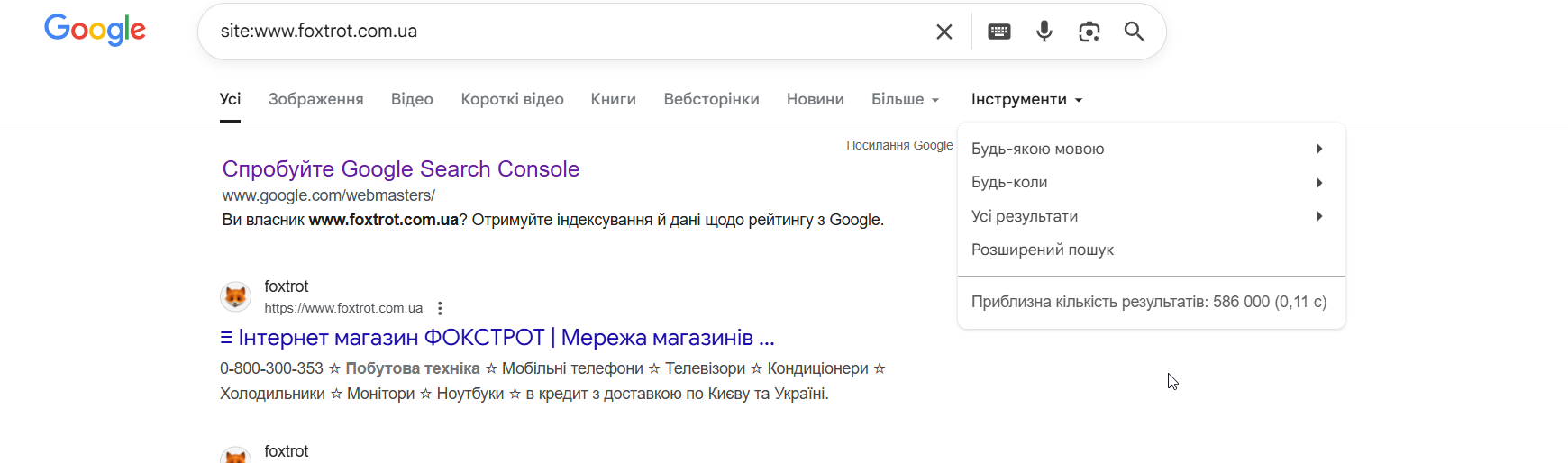
Task: Click www.google.com/webmasters/ URL text
Action: coord(329,195)
